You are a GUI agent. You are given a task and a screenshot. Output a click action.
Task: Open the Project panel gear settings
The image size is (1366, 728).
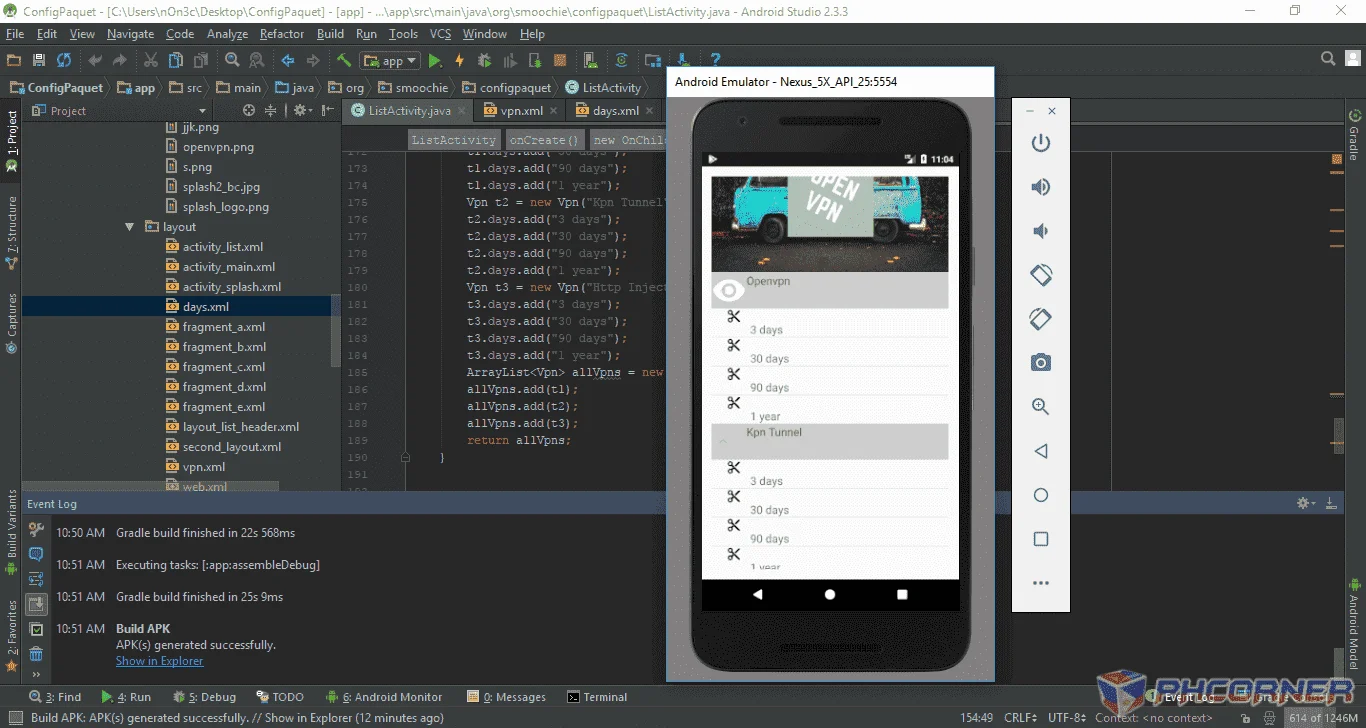coord(302,111)
